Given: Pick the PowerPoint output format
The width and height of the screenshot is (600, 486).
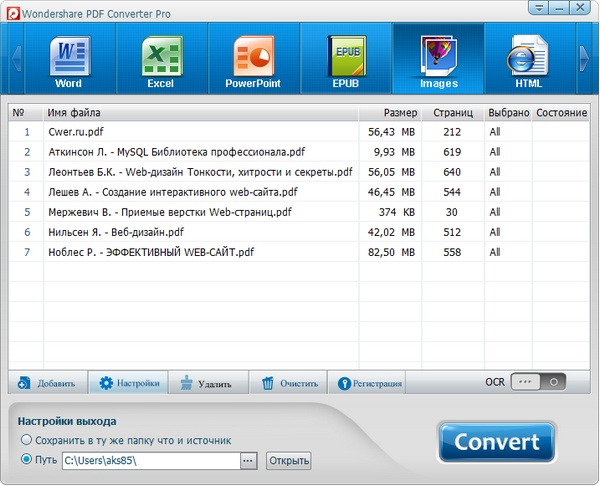Looking at the screenshot, I should (x=253, y=58).
